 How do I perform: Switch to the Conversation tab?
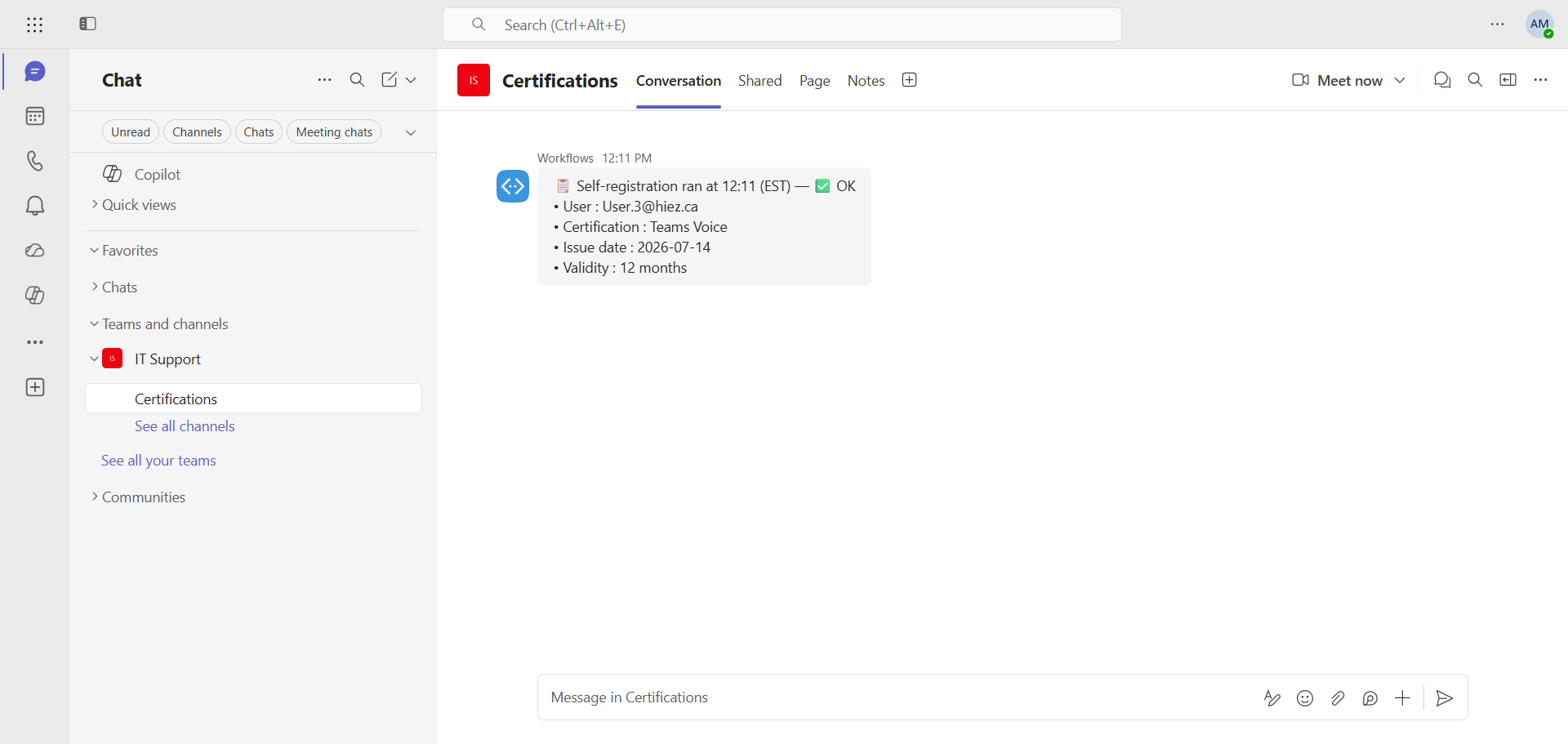[x=679, y=81]
